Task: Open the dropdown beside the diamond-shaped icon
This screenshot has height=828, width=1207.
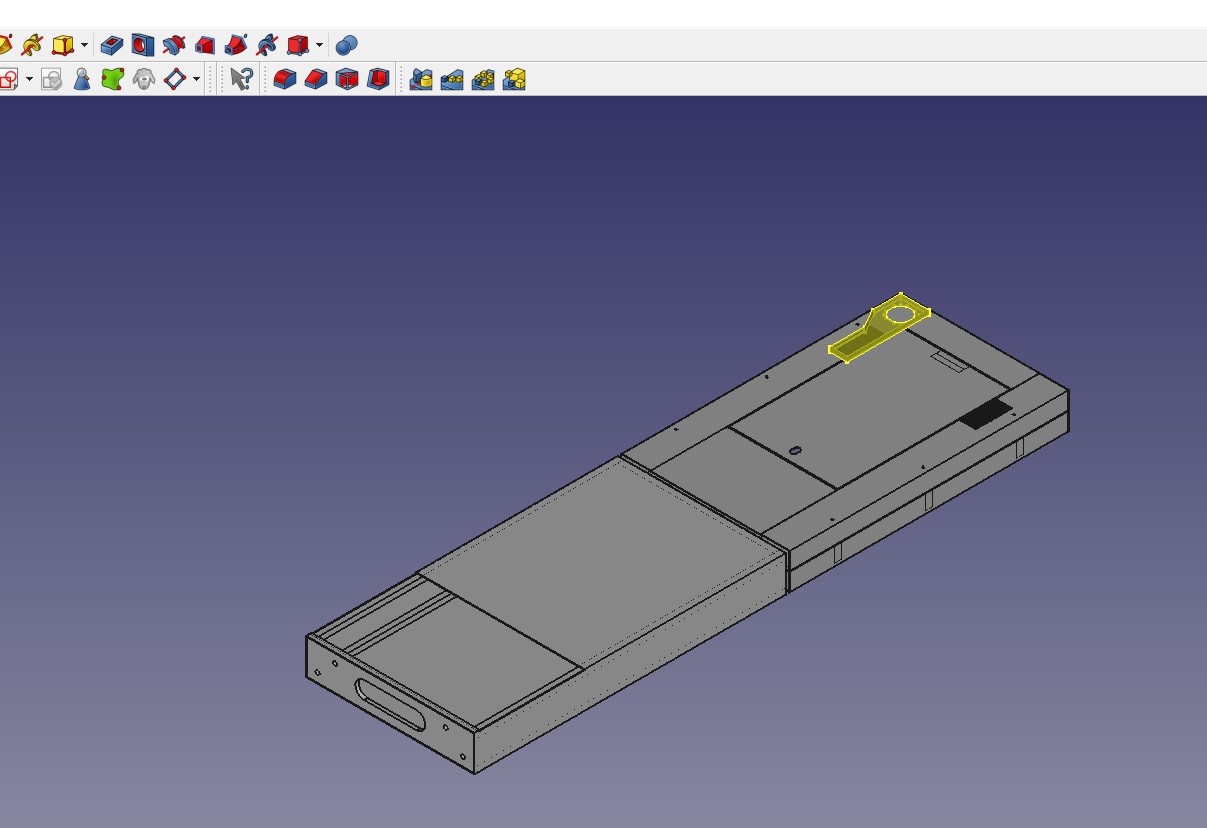Action: pos(196,79)
